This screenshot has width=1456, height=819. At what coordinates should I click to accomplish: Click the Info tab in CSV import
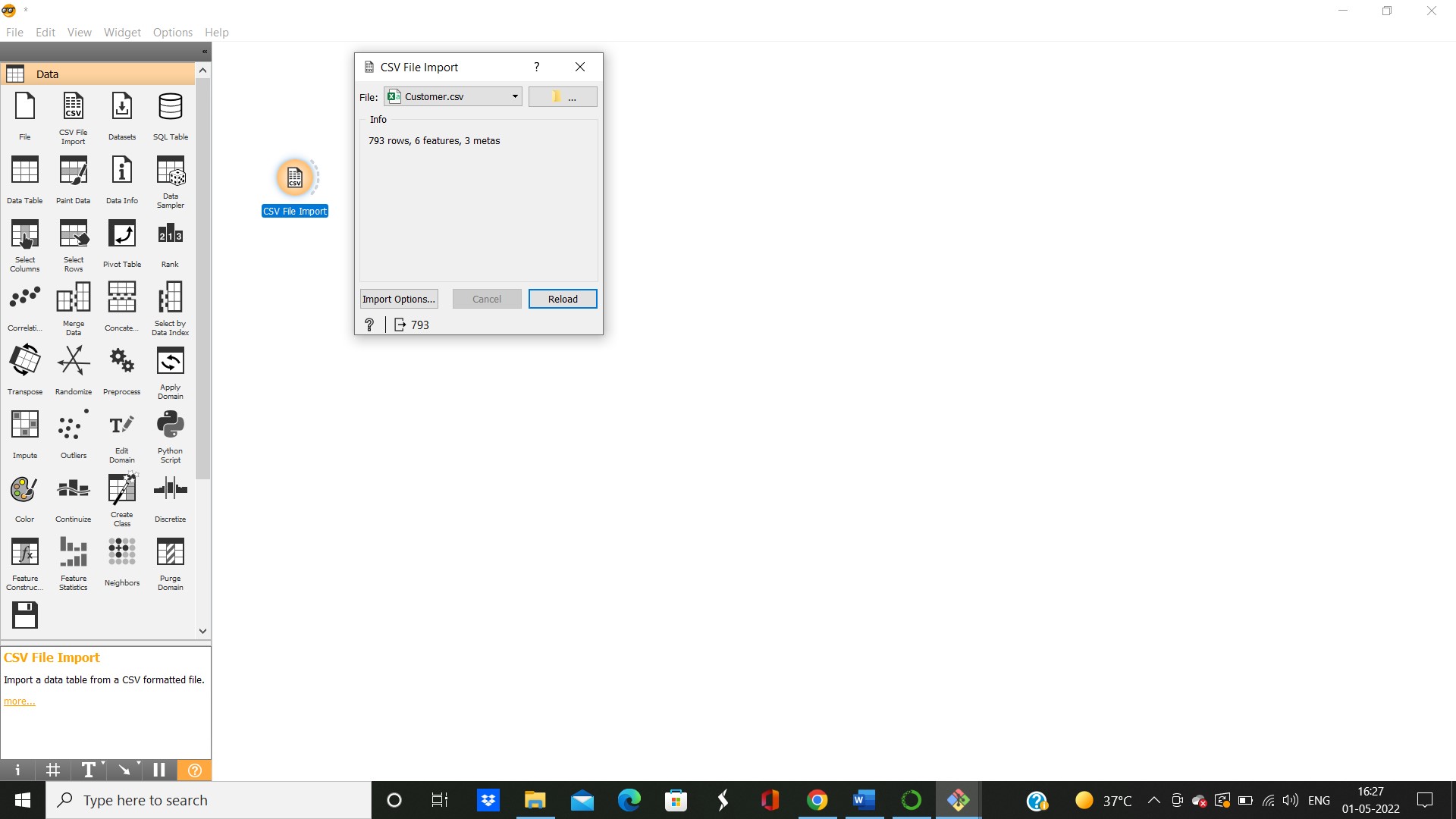(378, 118)
